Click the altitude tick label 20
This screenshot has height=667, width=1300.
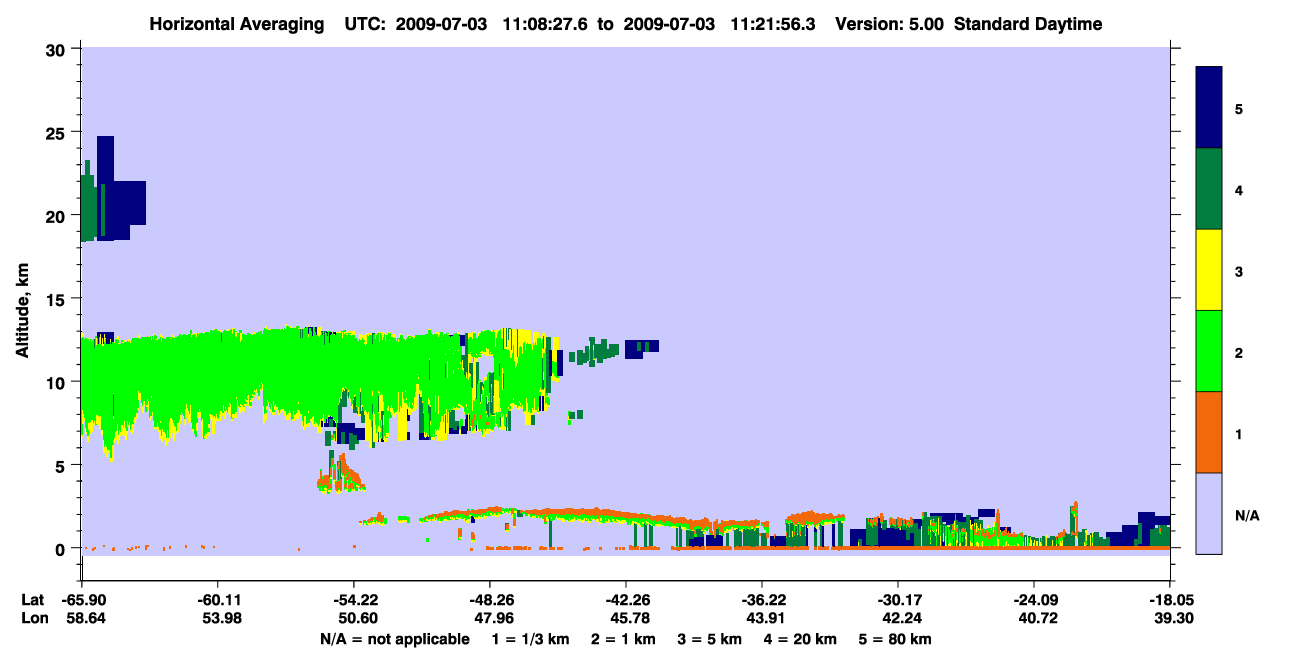tap(58, 215)
